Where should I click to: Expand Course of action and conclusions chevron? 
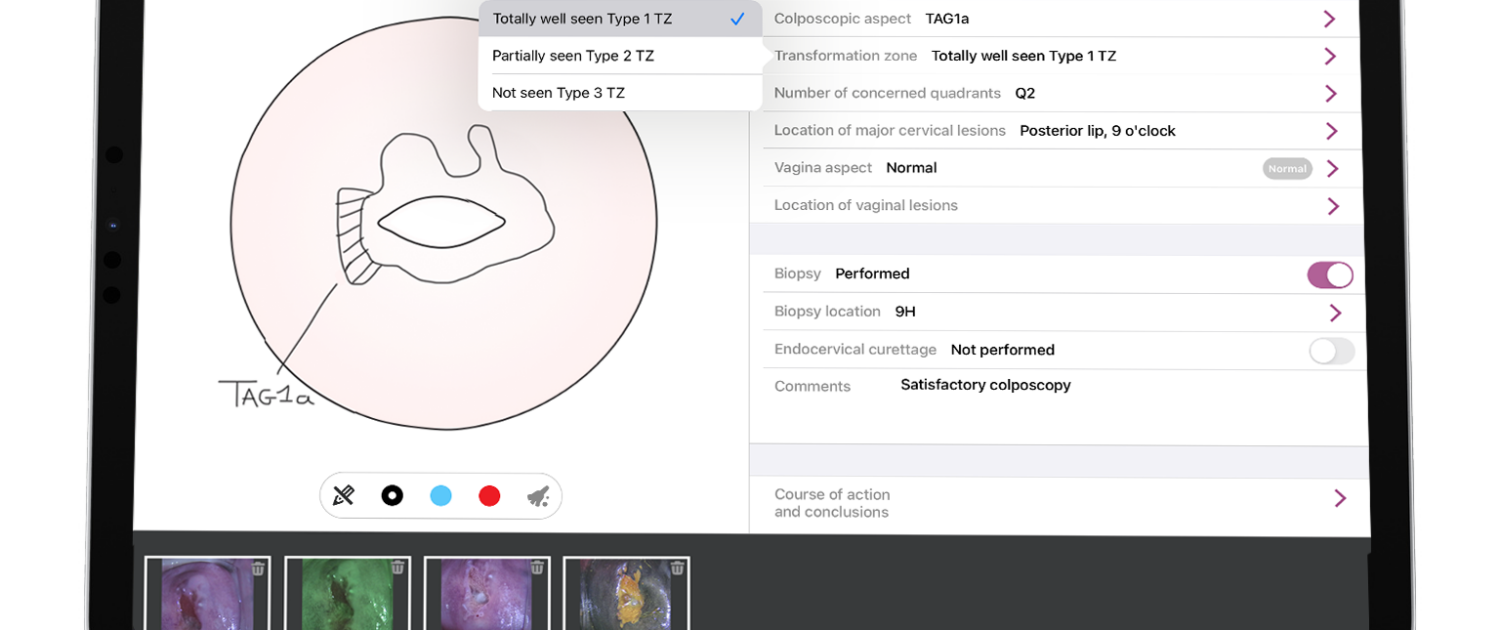click(1340, 498)
